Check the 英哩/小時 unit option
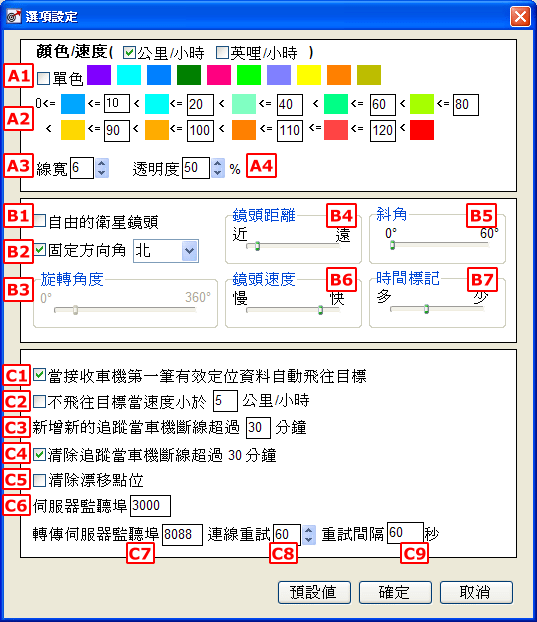The height and width of the screenshot is (622, 537). pos(222,52)
